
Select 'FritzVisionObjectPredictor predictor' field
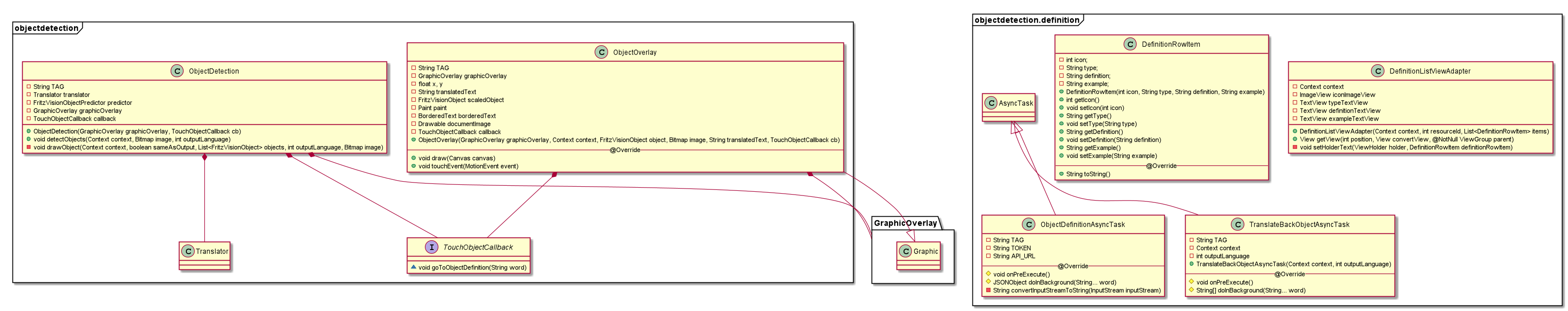click(82, 103)
